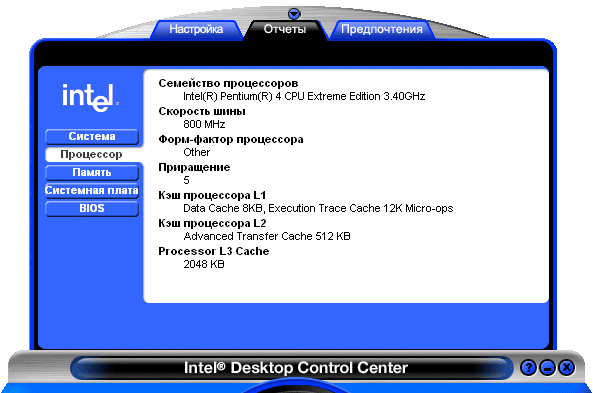Click the 800 MHz bus speed value
This screenshot has height=393, width=593.
pos(204,124)
